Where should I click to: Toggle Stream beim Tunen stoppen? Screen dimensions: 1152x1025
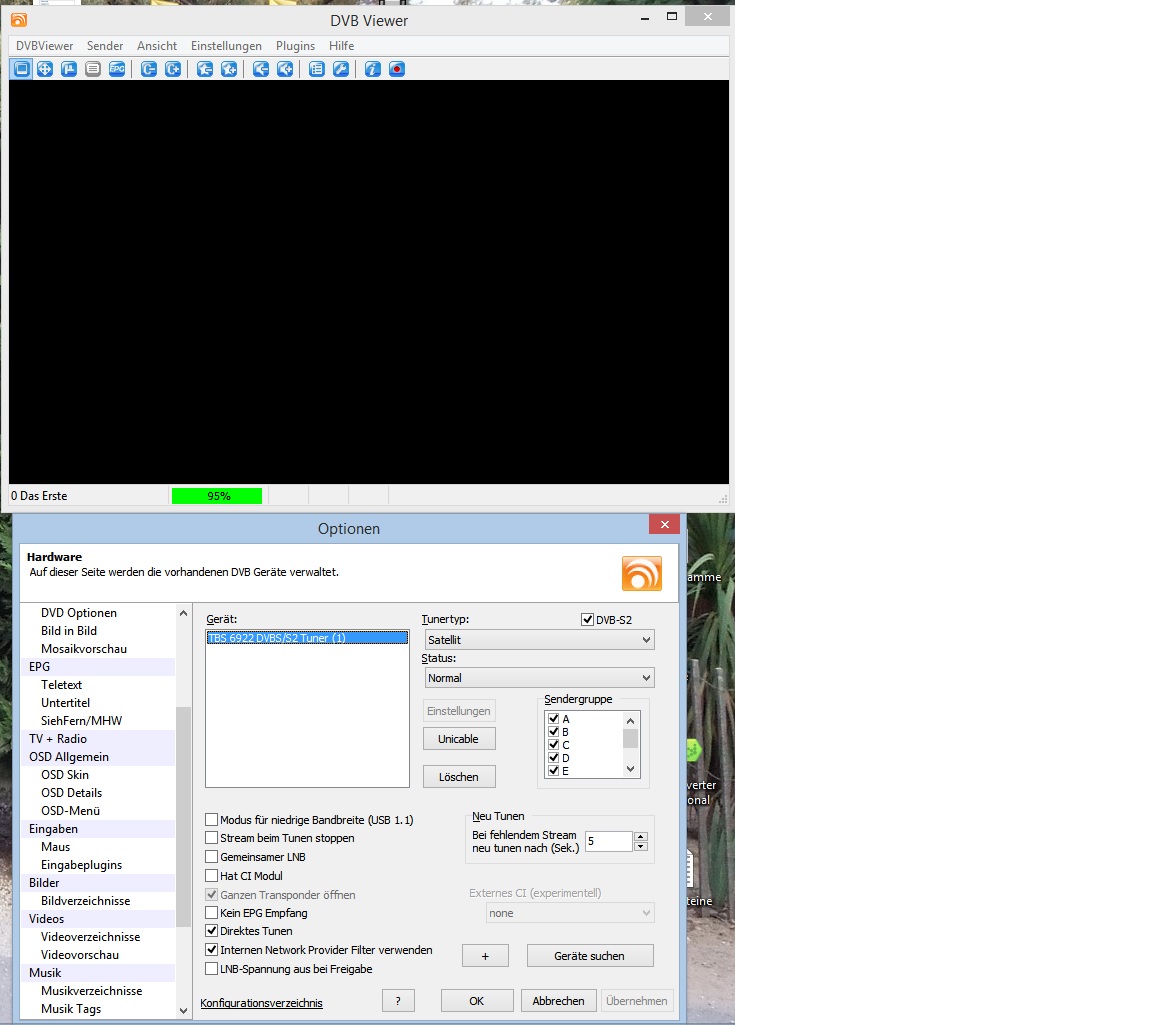click(212, 838)
